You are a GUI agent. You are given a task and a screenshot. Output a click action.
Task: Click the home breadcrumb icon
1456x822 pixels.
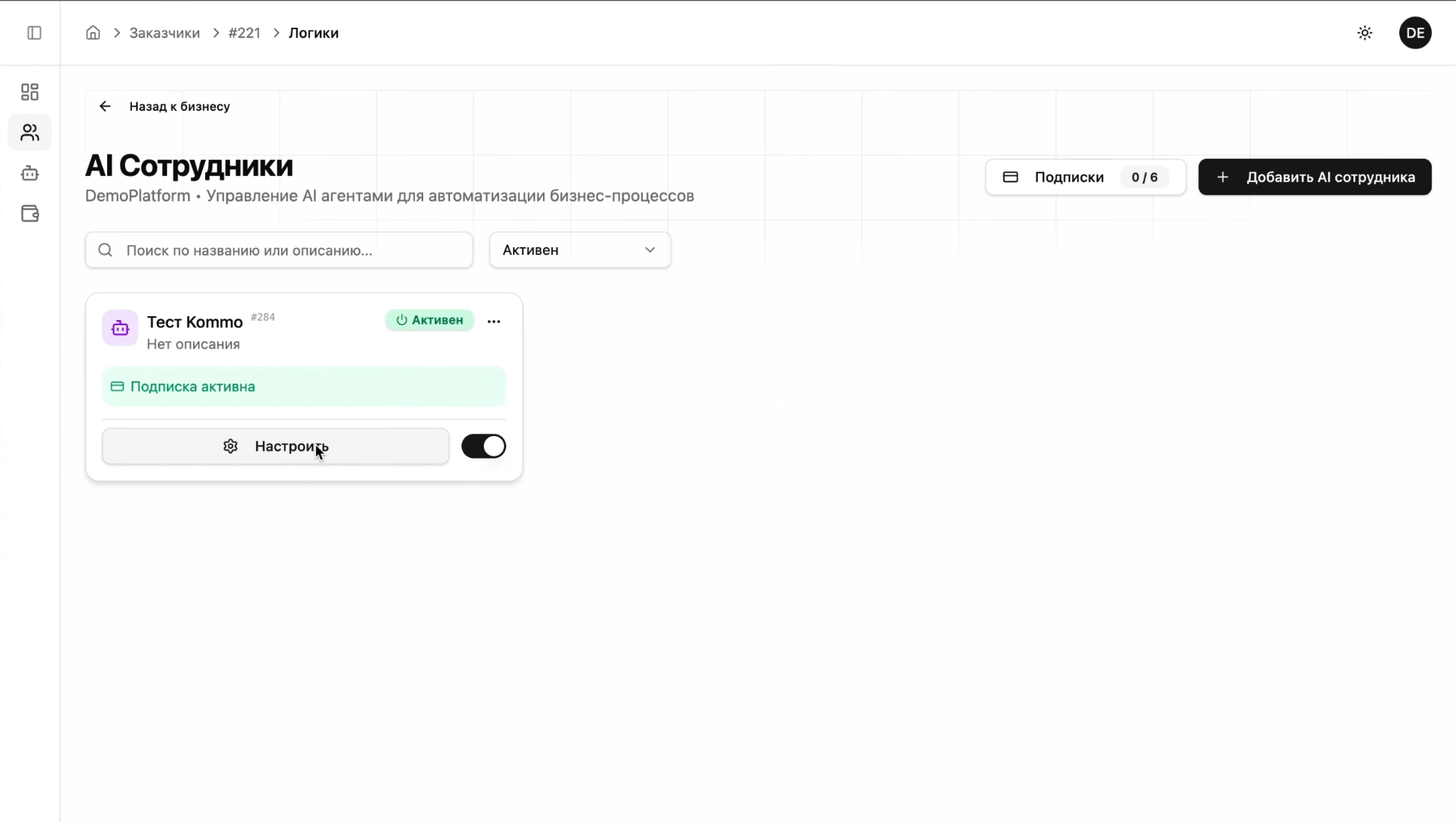[93, 33]
